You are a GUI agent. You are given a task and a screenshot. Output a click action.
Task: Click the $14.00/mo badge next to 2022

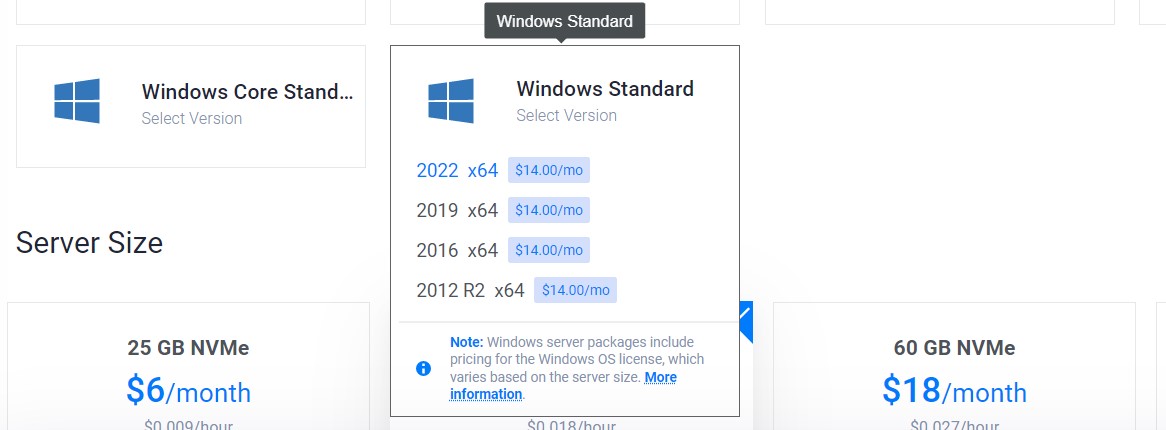click(x=549, y=170)
